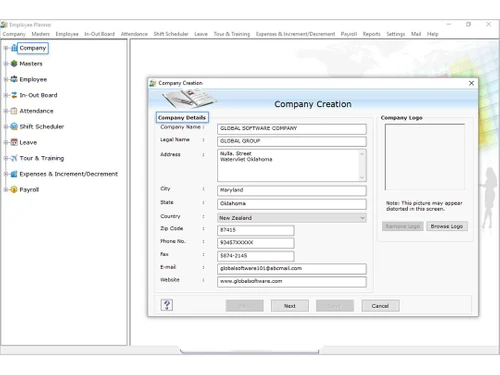
Task: Expand the Employee tree node
Action: click(x=6, y=79)
